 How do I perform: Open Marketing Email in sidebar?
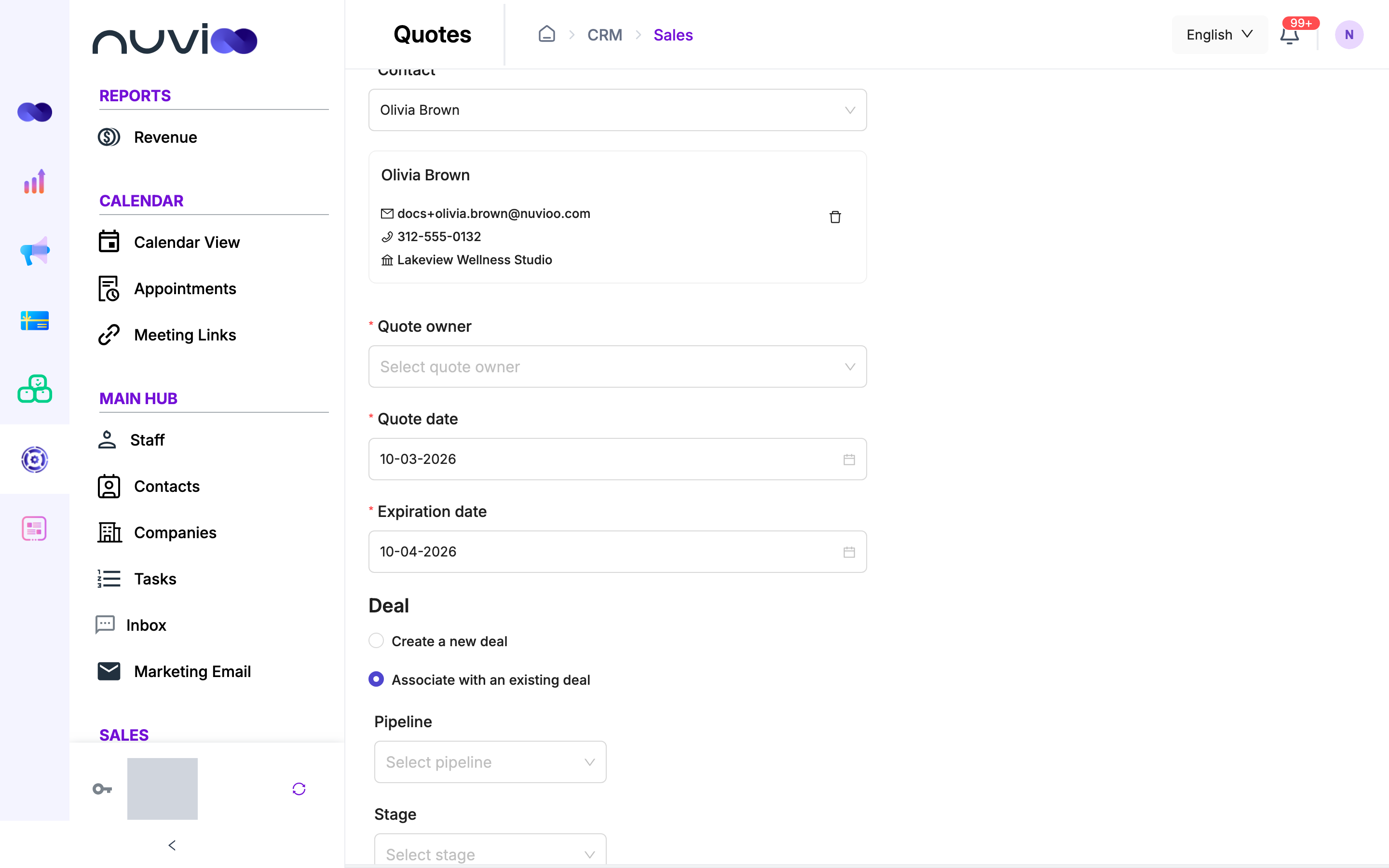point(175,671)
